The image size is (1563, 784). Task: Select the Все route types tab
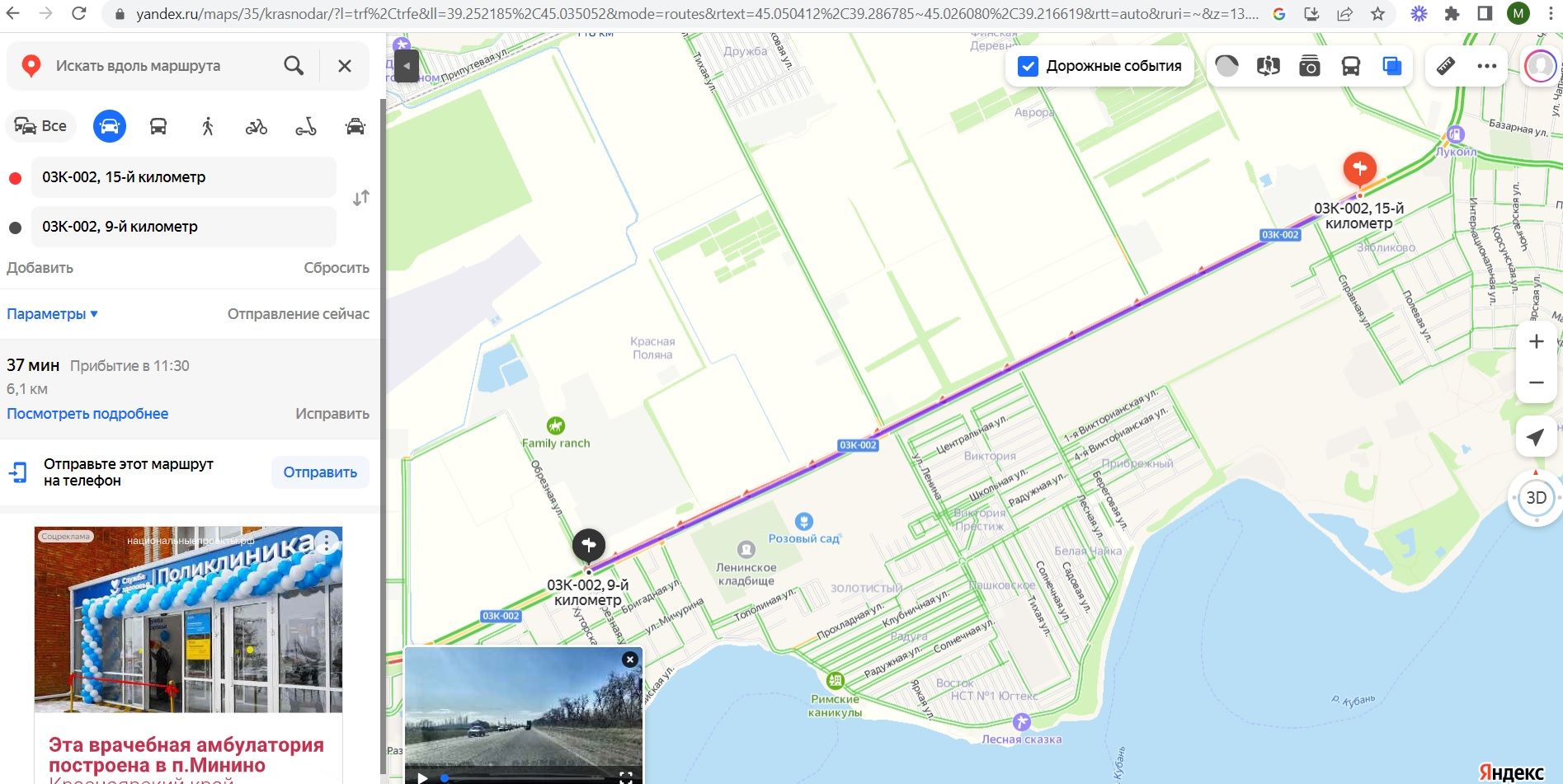(40, 126)
